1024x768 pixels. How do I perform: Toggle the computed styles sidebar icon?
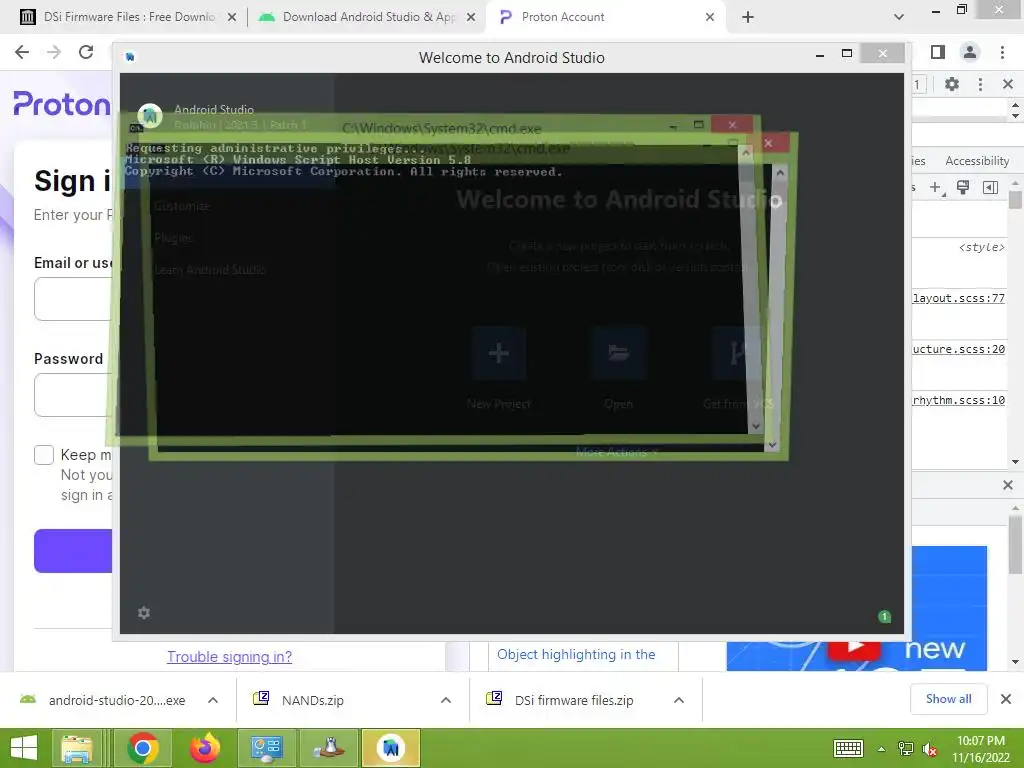click(x=990, y=187)
